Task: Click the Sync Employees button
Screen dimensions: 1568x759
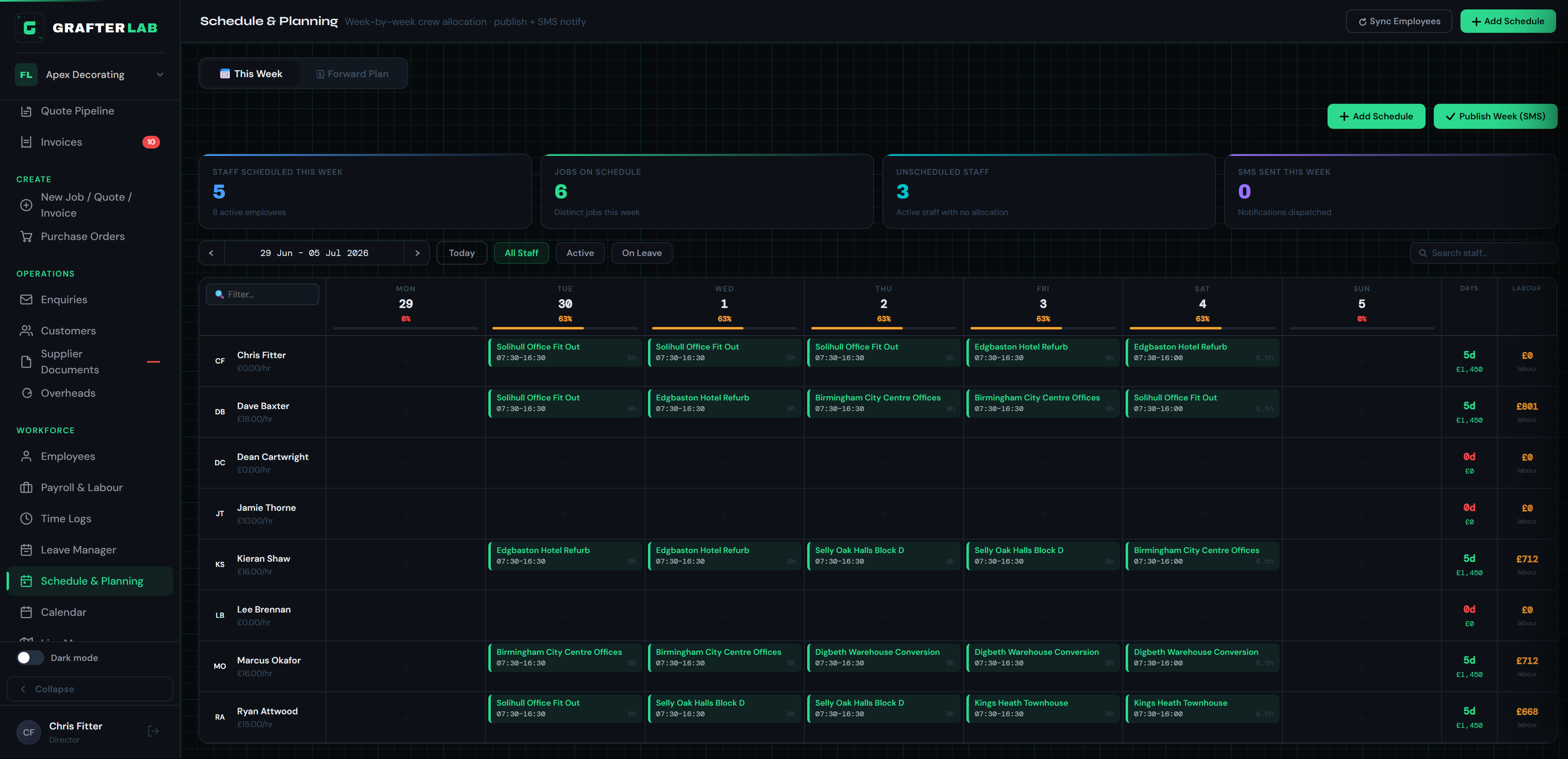Action: (x=1399, y=21)
